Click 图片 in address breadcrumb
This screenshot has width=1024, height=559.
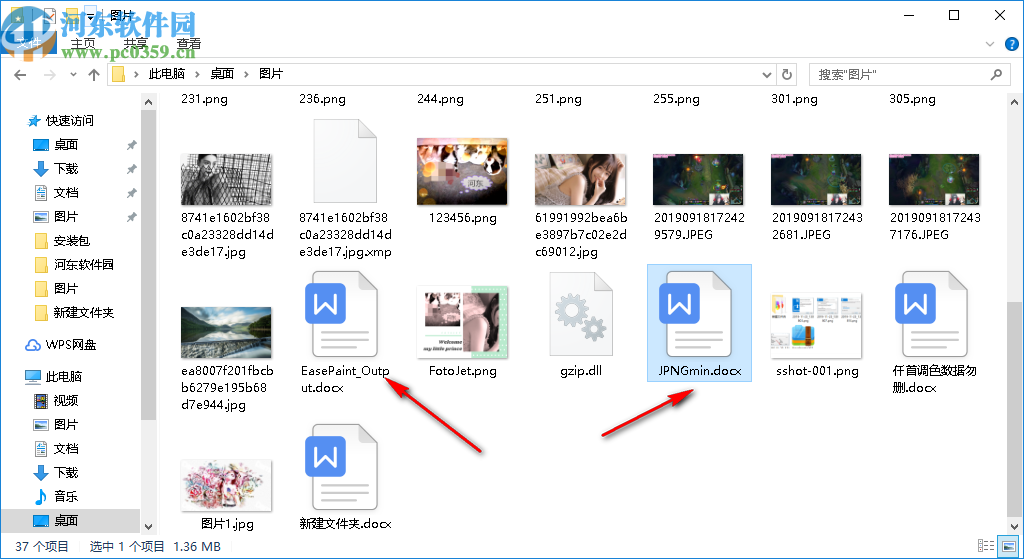(x=271, y=74)
